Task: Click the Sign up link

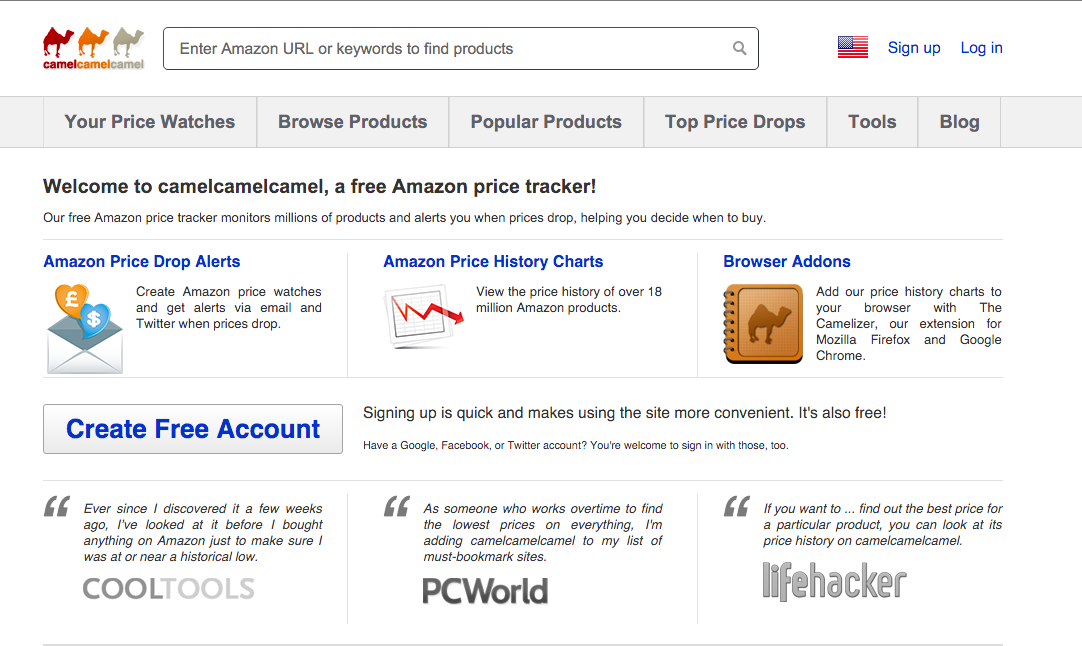Action: click(913, 47)
